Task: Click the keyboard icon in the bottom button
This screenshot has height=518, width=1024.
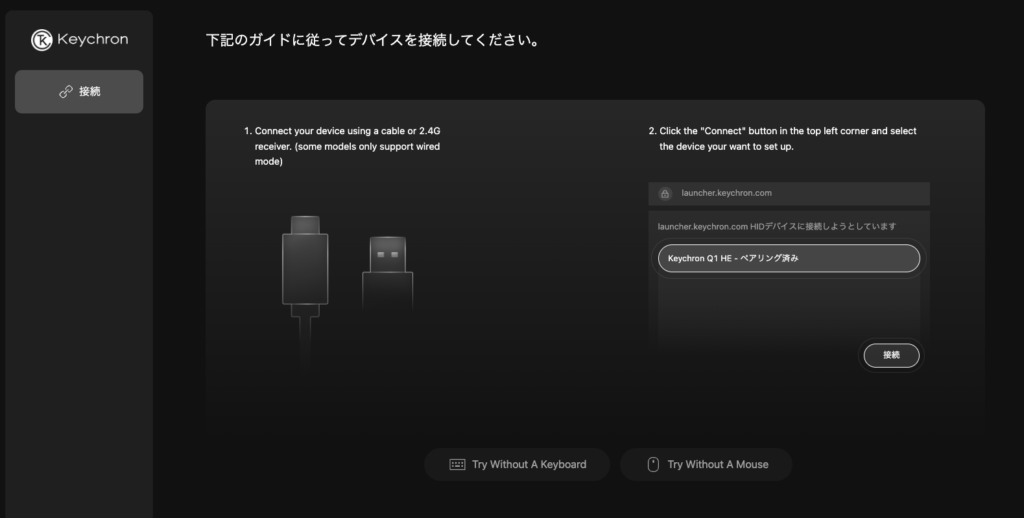Action: click(x=457, y=465)
